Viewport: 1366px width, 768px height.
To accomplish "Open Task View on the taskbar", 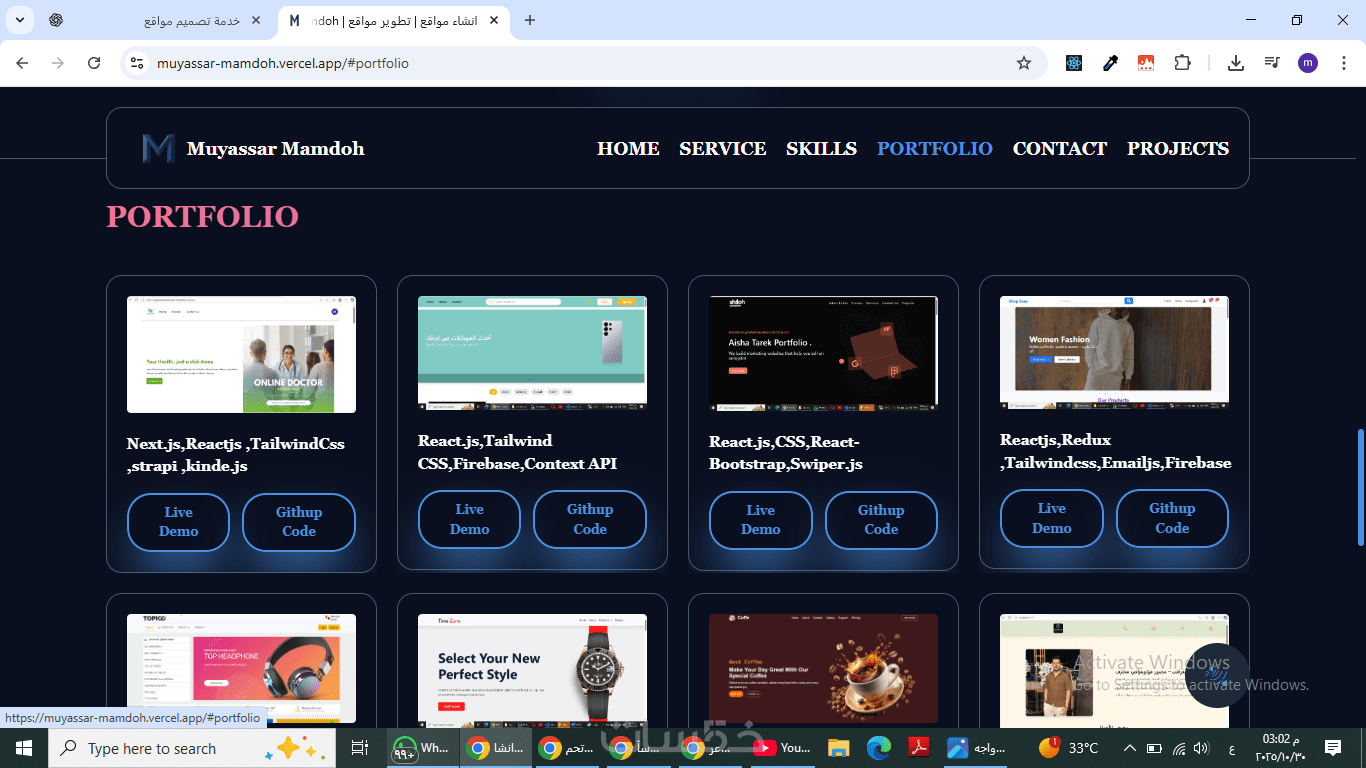I will click(360, 748).
